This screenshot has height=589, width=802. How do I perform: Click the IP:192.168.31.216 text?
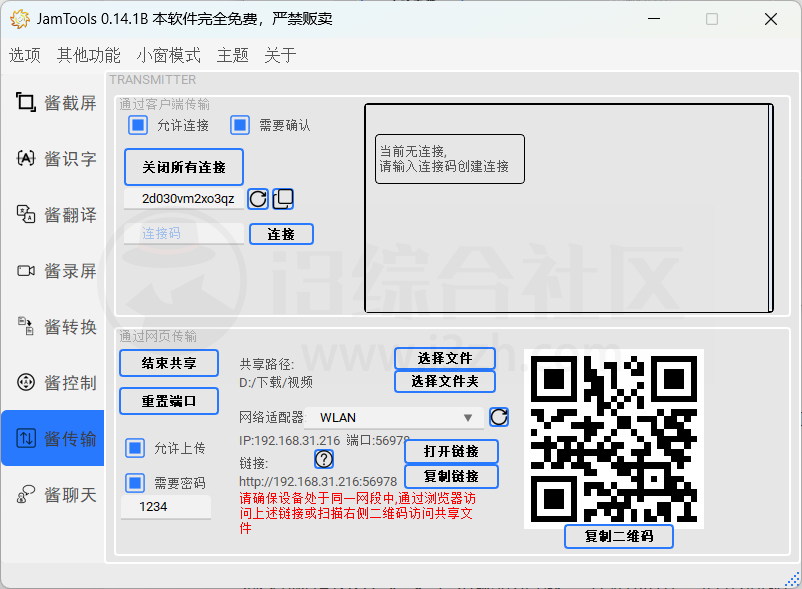289,441
